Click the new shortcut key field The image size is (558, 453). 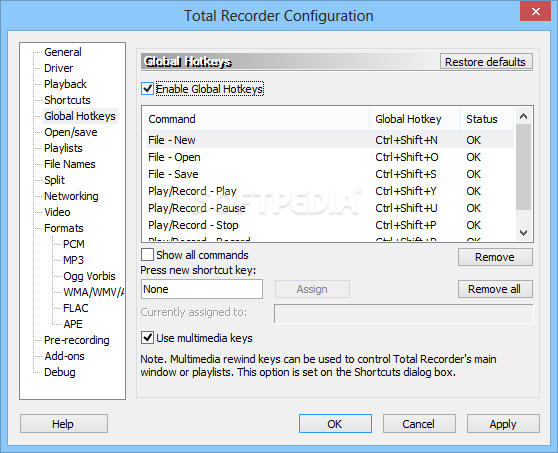[x=202, y=289]
